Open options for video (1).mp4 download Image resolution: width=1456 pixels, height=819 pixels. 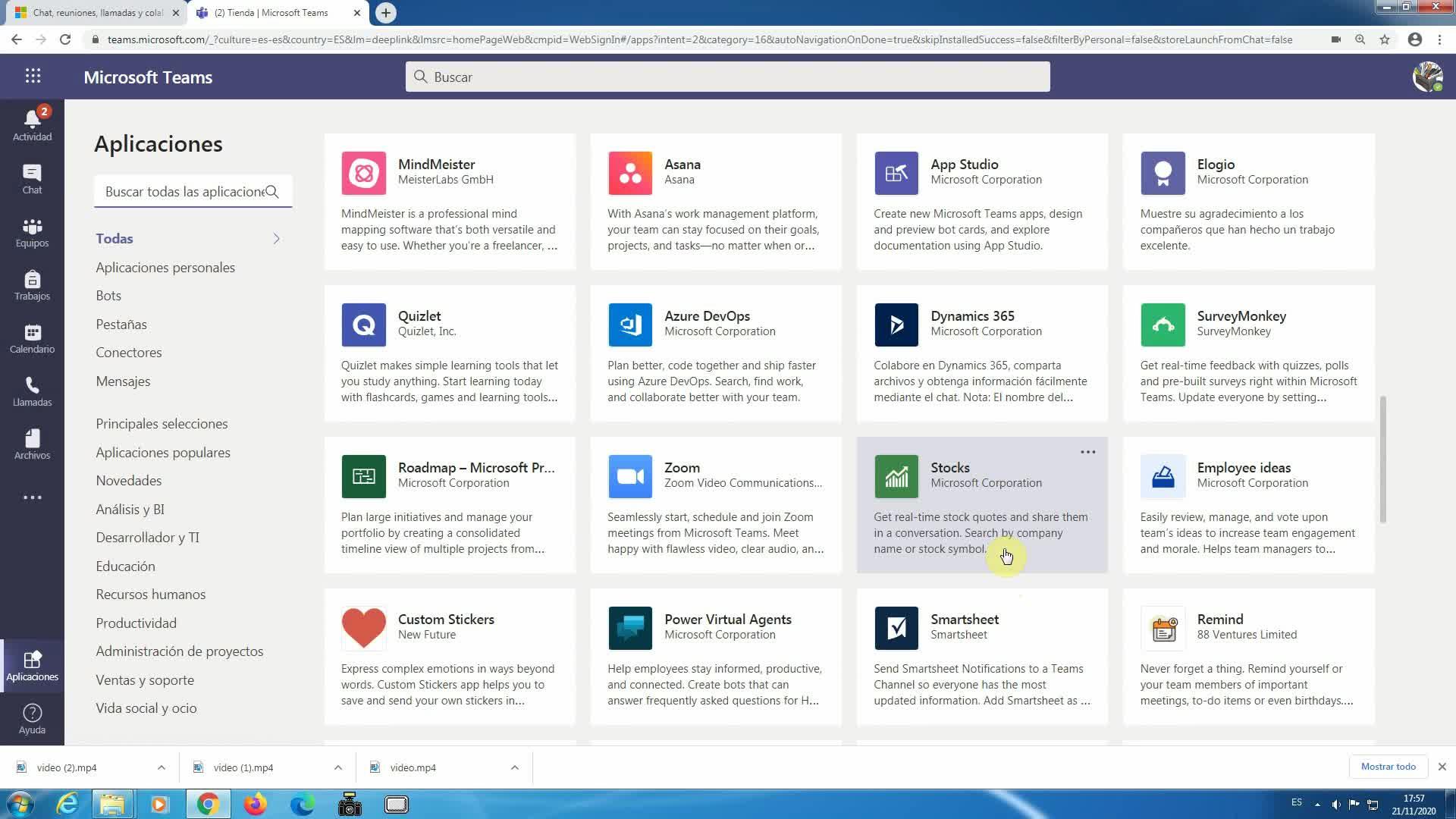(337, 767)
